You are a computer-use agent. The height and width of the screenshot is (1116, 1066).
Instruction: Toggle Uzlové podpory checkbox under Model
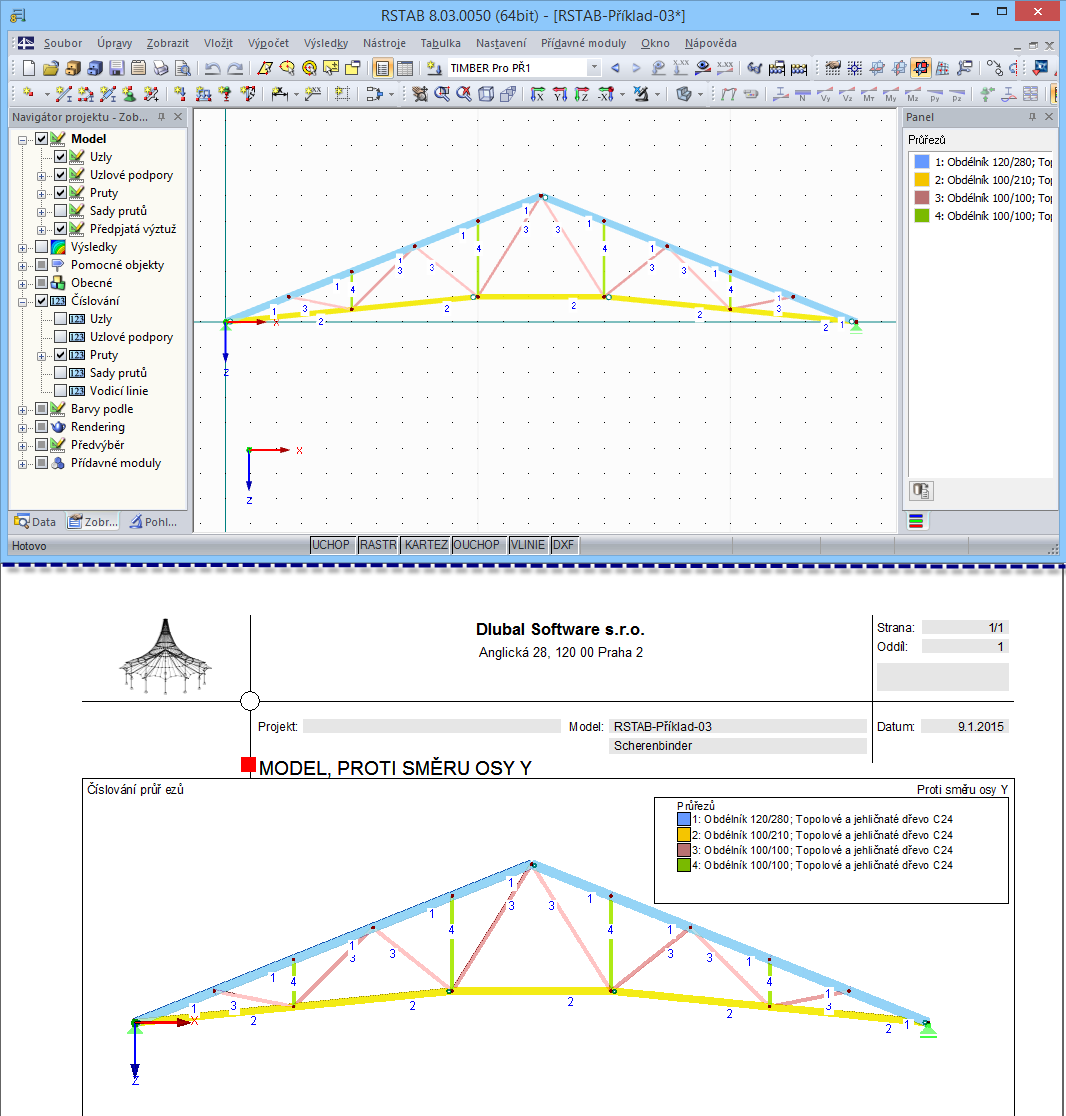(61, 175)
